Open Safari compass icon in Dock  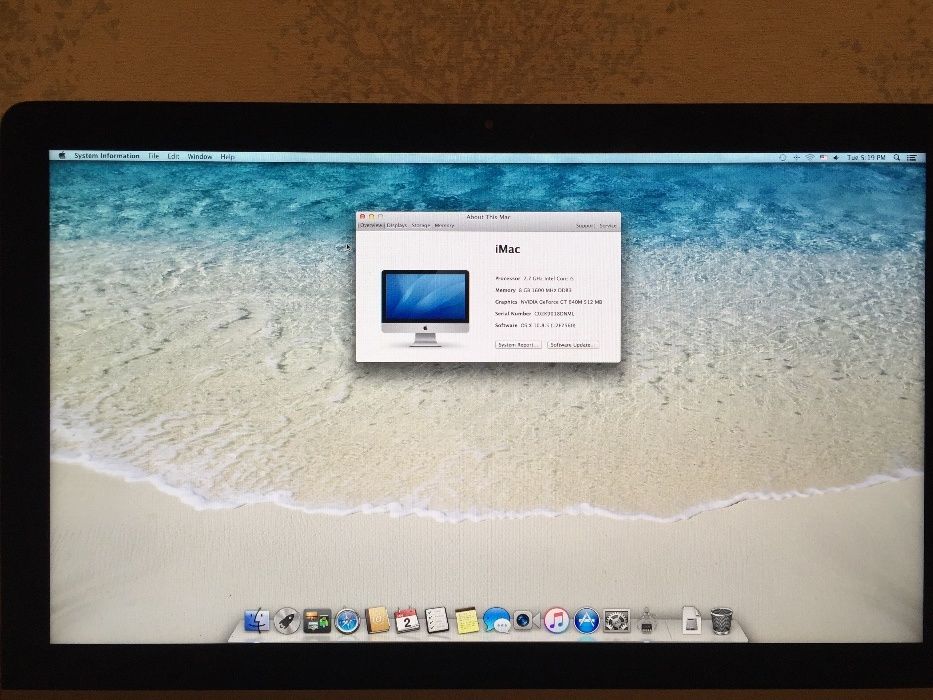click(x=347, y=621)
